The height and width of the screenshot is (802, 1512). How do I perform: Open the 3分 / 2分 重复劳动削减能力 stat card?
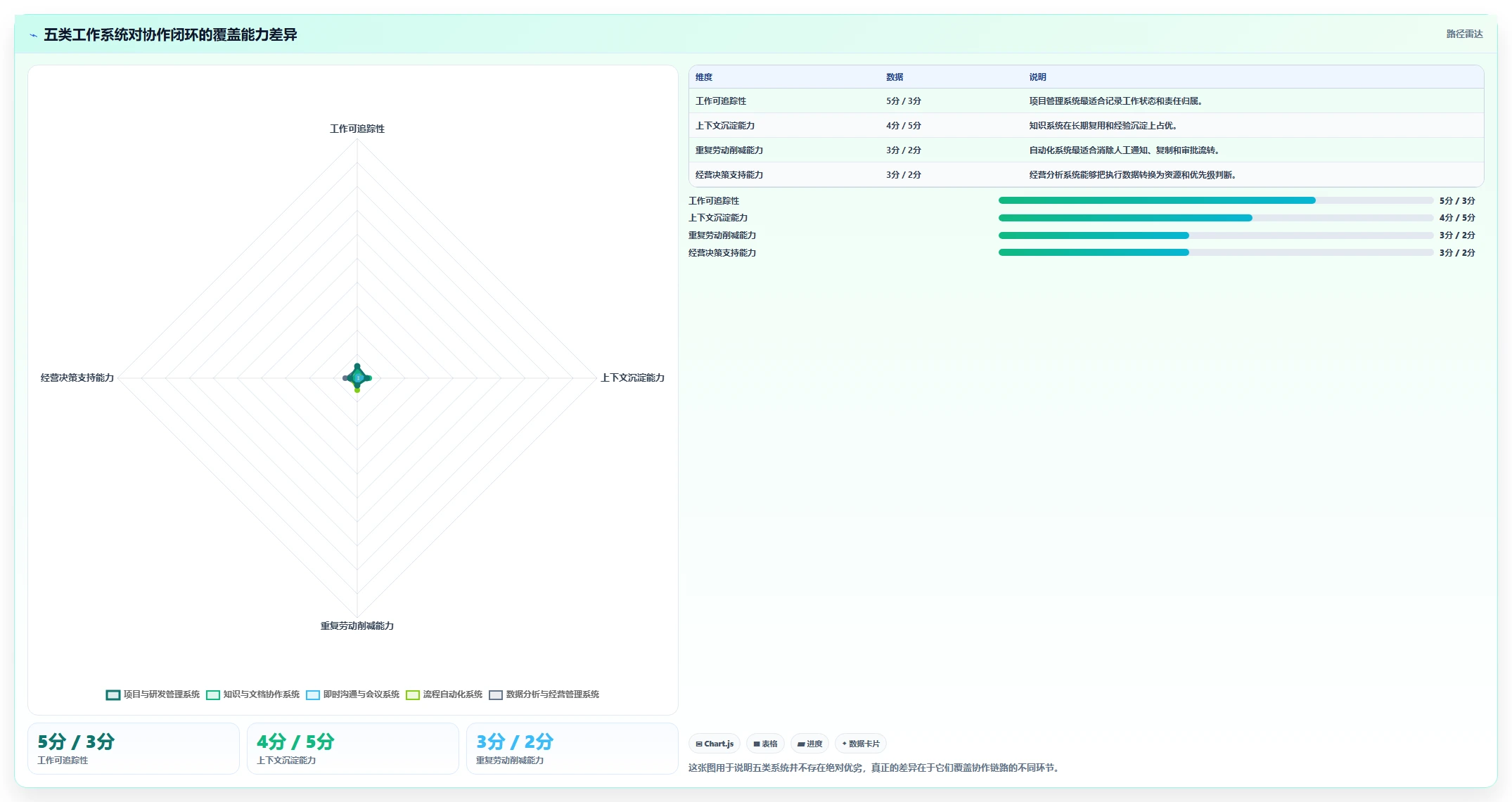point(572,749)
